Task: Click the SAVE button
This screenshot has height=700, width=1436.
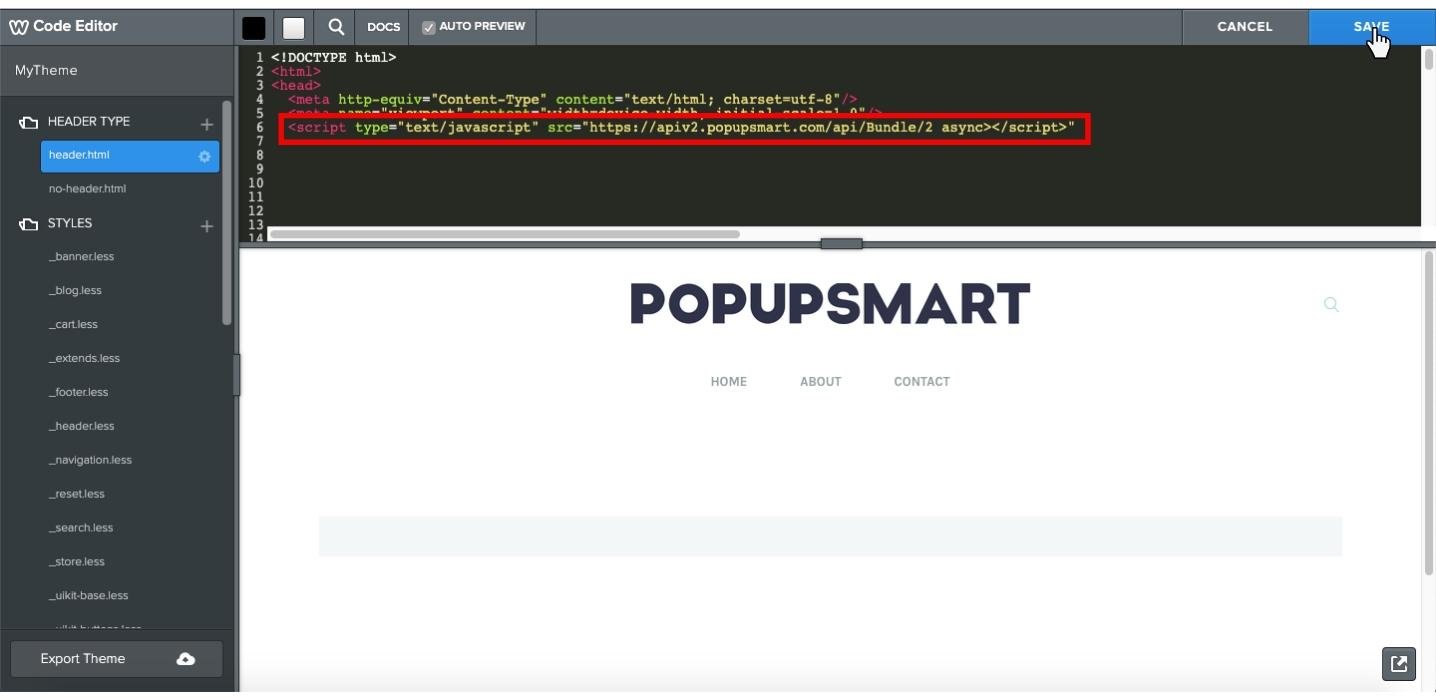Action: pyautogui.click(x=1371, y=27)
